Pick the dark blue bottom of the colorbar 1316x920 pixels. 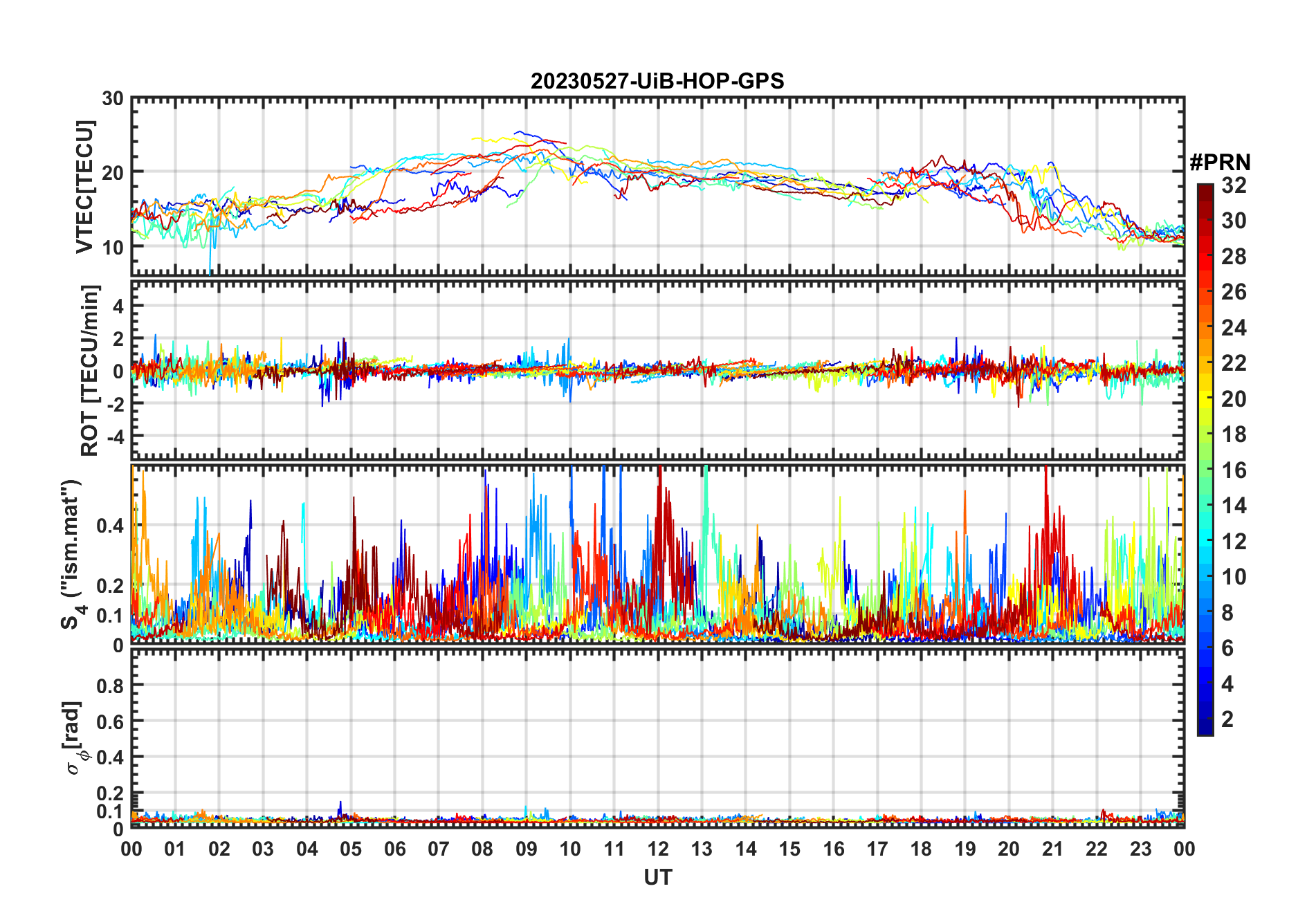[x=1205, y=729]
